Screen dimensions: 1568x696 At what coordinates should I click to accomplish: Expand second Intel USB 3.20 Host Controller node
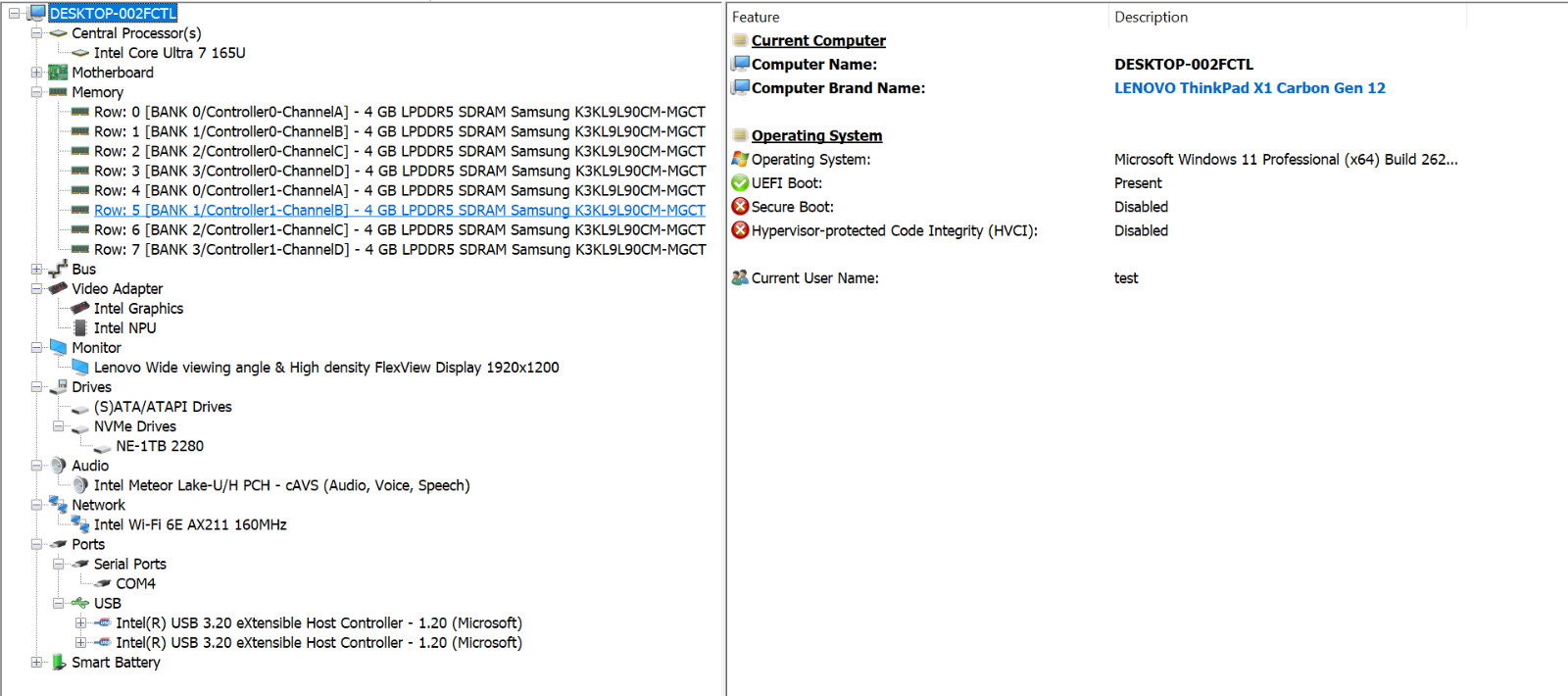(x=81, y=643)
